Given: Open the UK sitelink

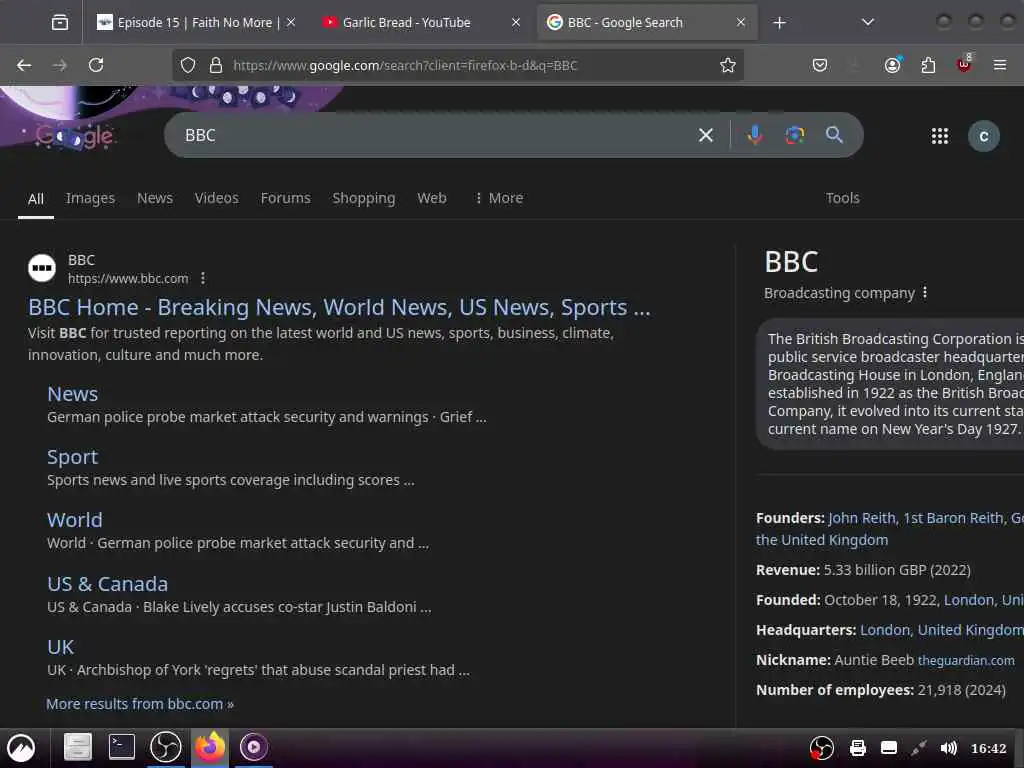Looking at the screenshot, I should (61, 647).
